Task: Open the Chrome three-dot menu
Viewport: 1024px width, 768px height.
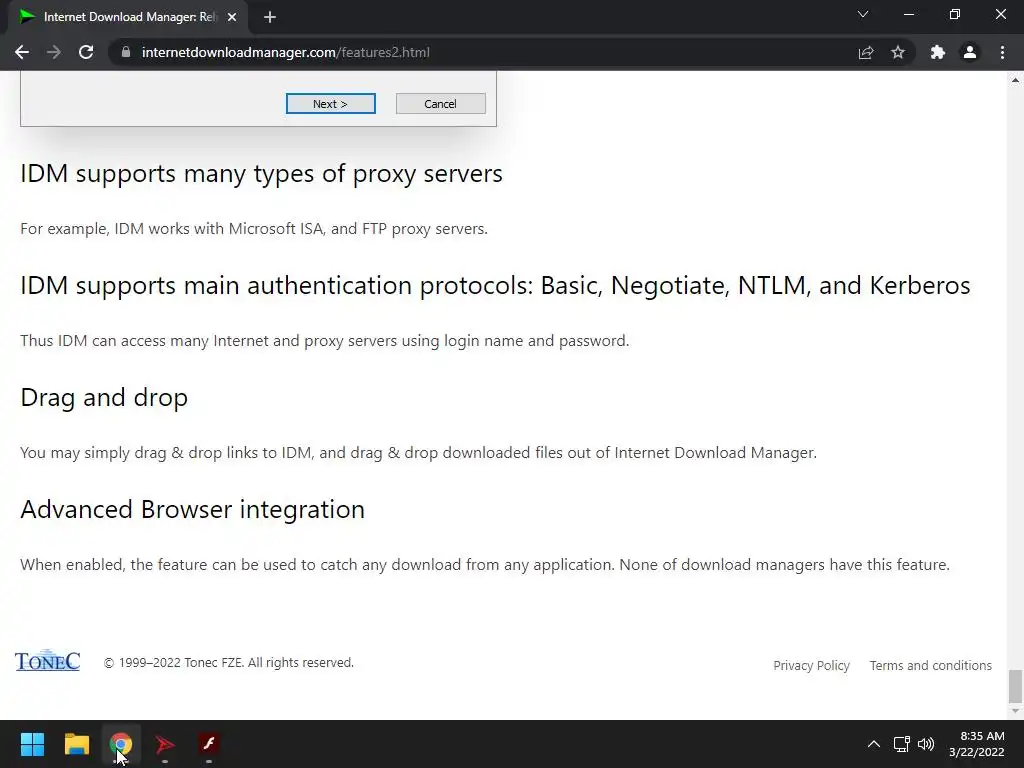Action: (1002, 52)
